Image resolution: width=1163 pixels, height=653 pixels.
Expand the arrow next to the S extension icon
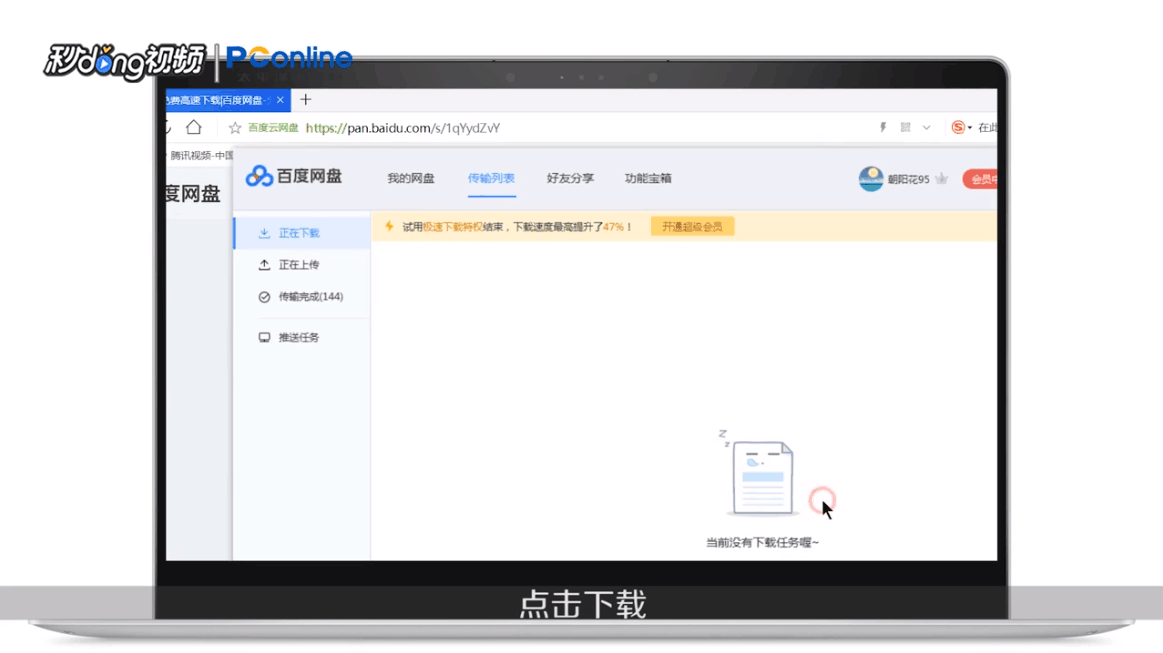click(x=971, y=127)
